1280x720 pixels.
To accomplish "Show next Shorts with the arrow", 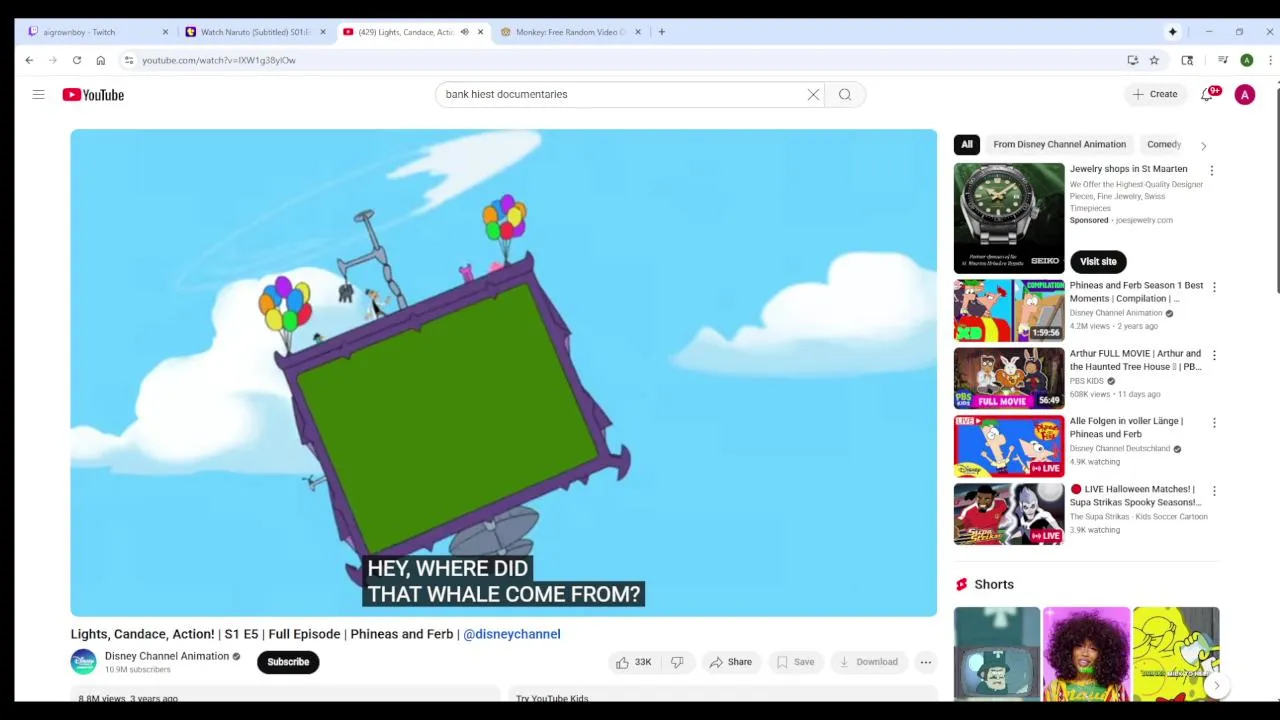I will (x=1217, y=685).
